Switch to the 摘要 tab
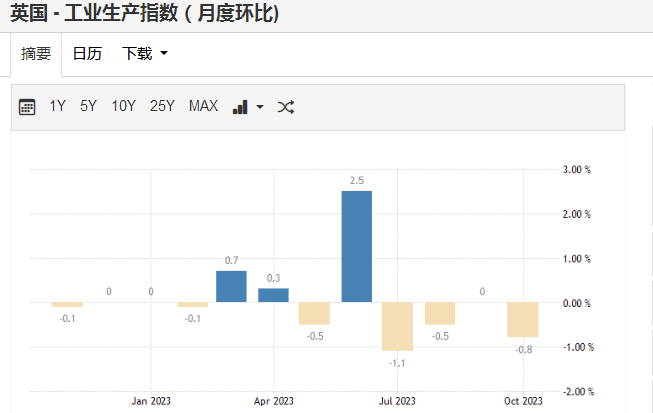 [x=36, y=54]
